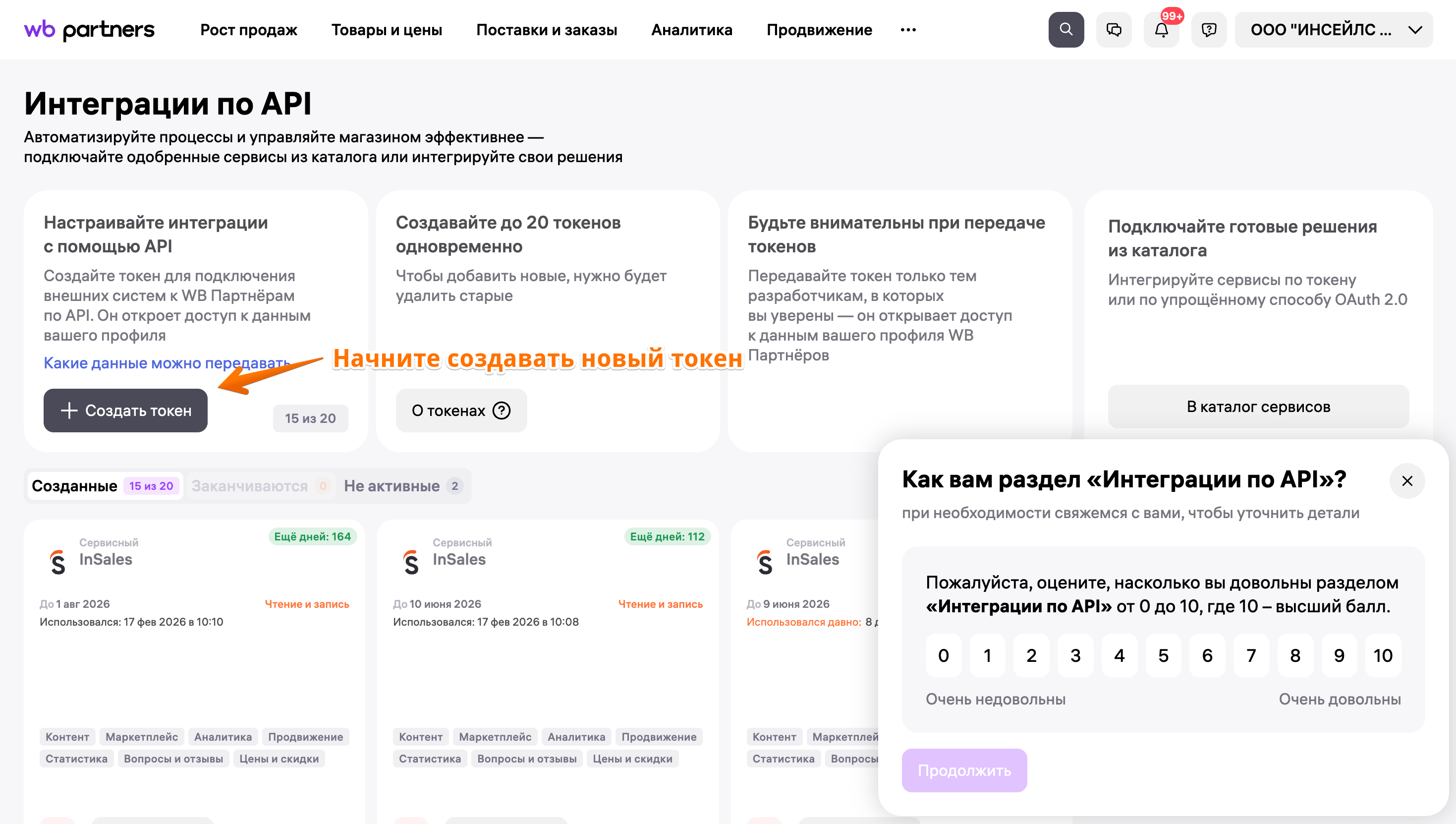Viewport: 1456px width, 824px height.
Task: Click the wb partners logo
Action: (x=89, y=29)
